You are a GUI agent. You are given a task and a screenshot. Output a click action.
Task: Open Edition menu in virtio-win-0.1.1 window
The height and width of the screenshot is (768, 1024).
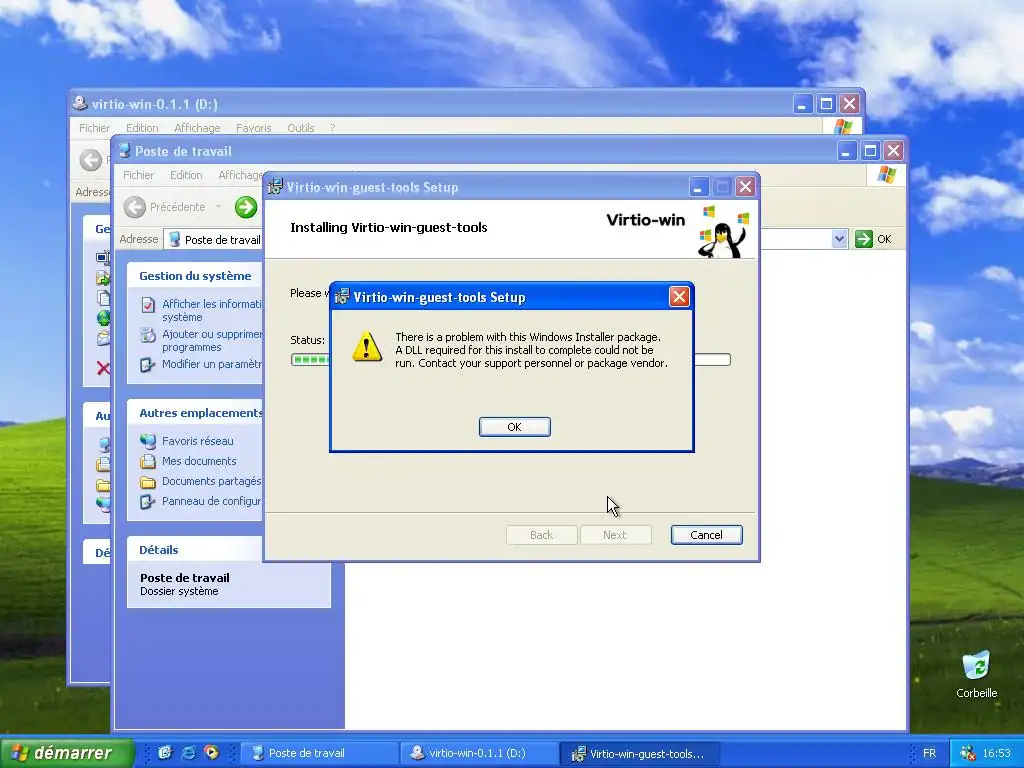[x=142, y=128]
